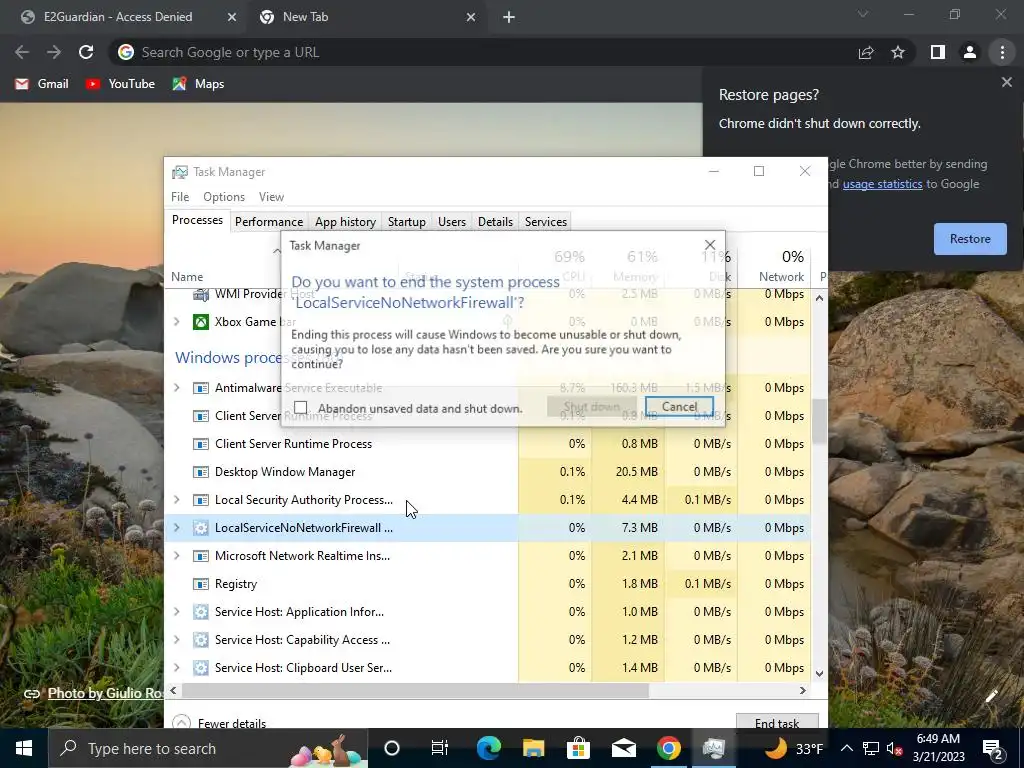
Task: Expand LocalServiceNoNetworkFirewall row
Action: [176, 528]
